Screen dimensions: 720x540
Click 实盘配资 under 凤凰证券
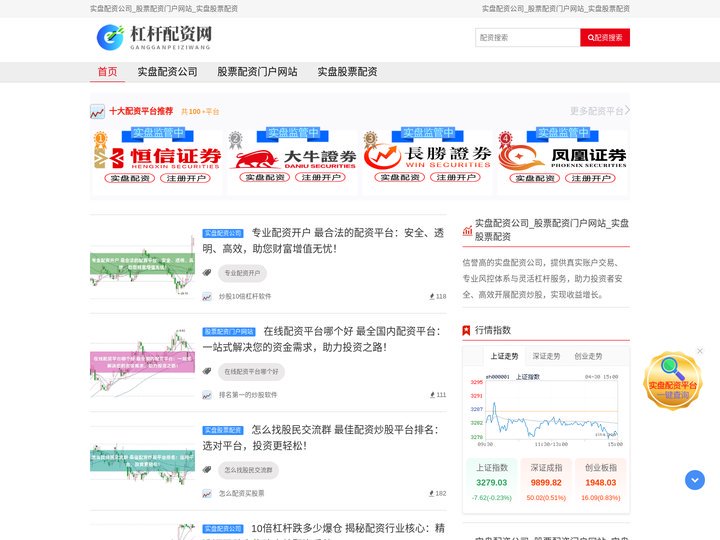coord(535,178)
